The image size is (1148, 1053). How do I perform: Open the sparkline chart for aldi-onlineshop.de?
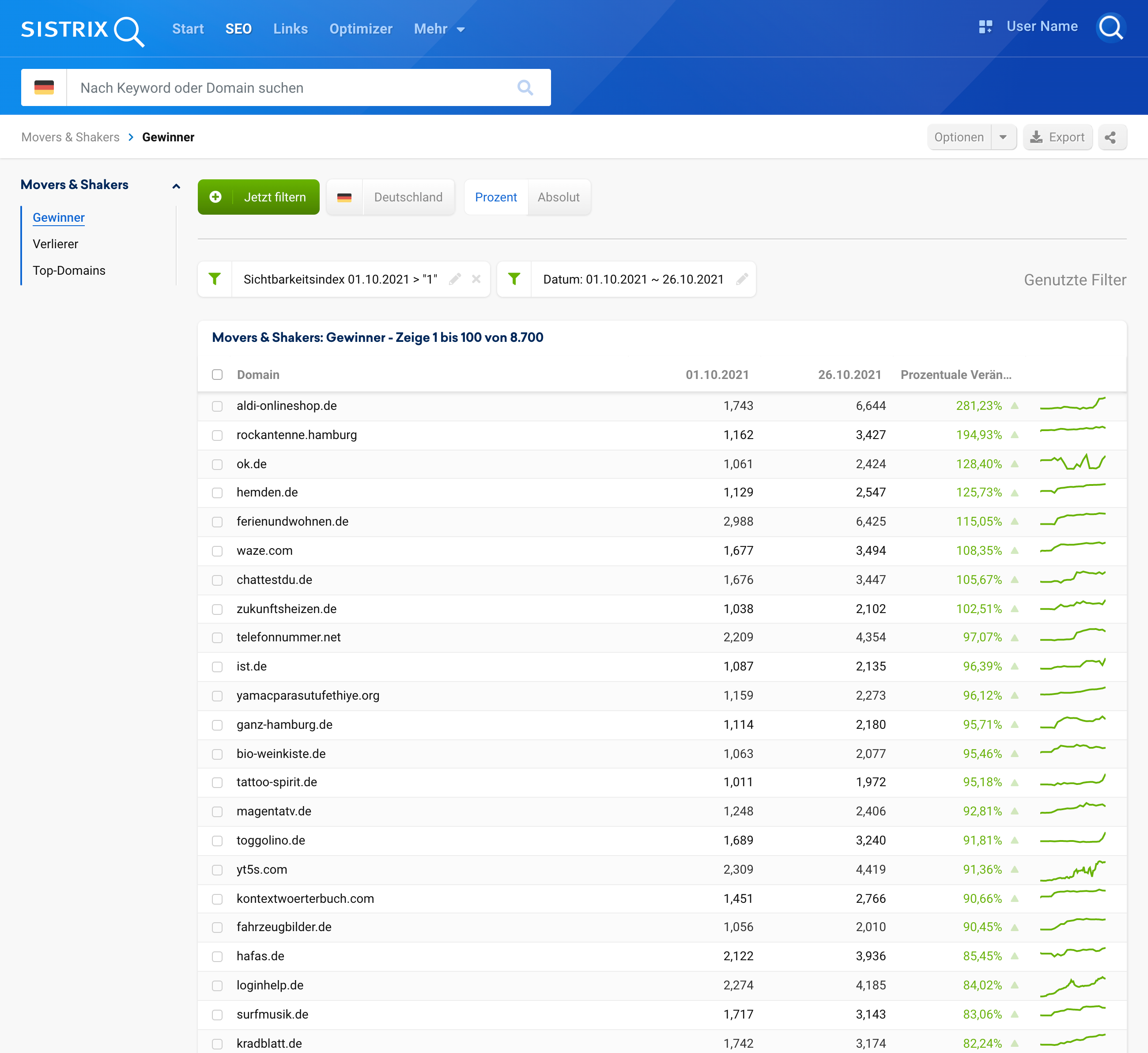[1072, 405]
